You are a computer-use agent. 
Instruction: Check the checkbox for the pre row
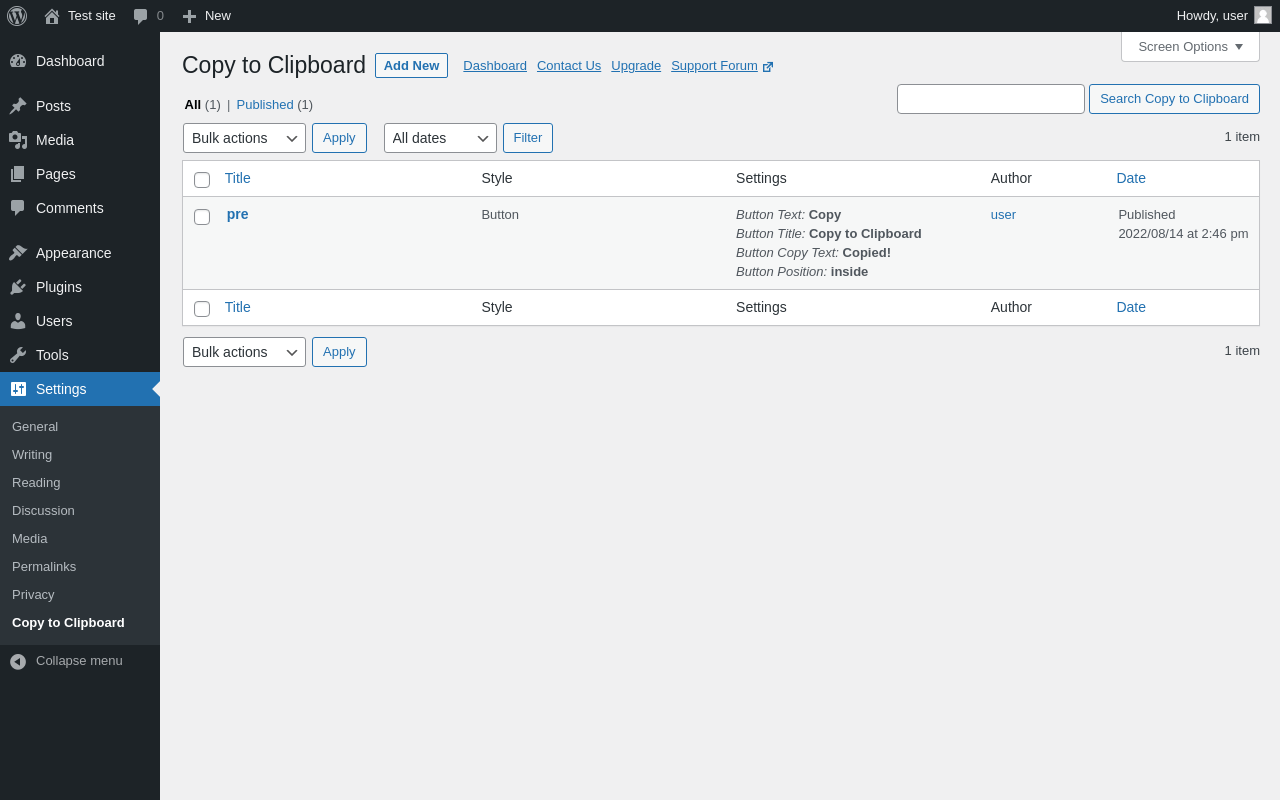point(202,217)
